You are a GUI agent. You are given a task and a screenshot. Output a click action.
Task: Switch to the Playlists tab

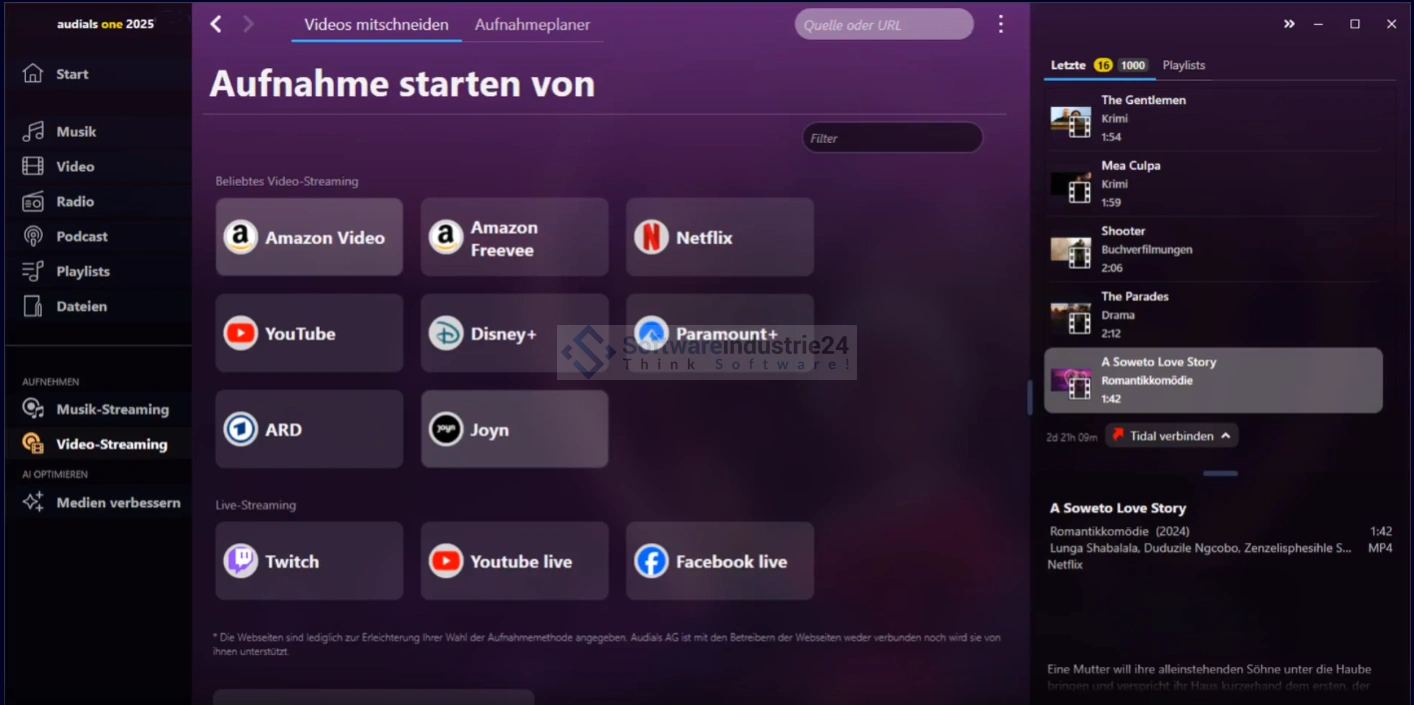(x=1184, y=65)
